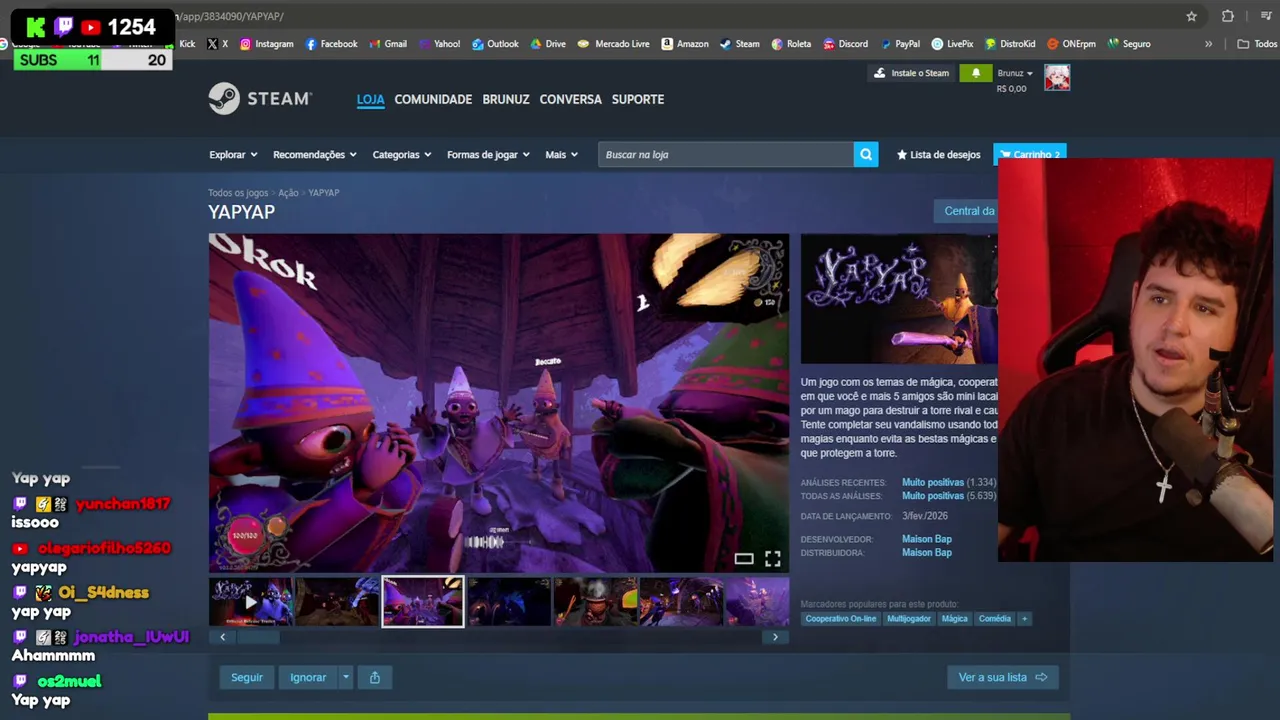Image resolution: width=1280 pixels, height=720 pixels.
Task: Open the Maison Bap distributor link
Action: (927, 552)
